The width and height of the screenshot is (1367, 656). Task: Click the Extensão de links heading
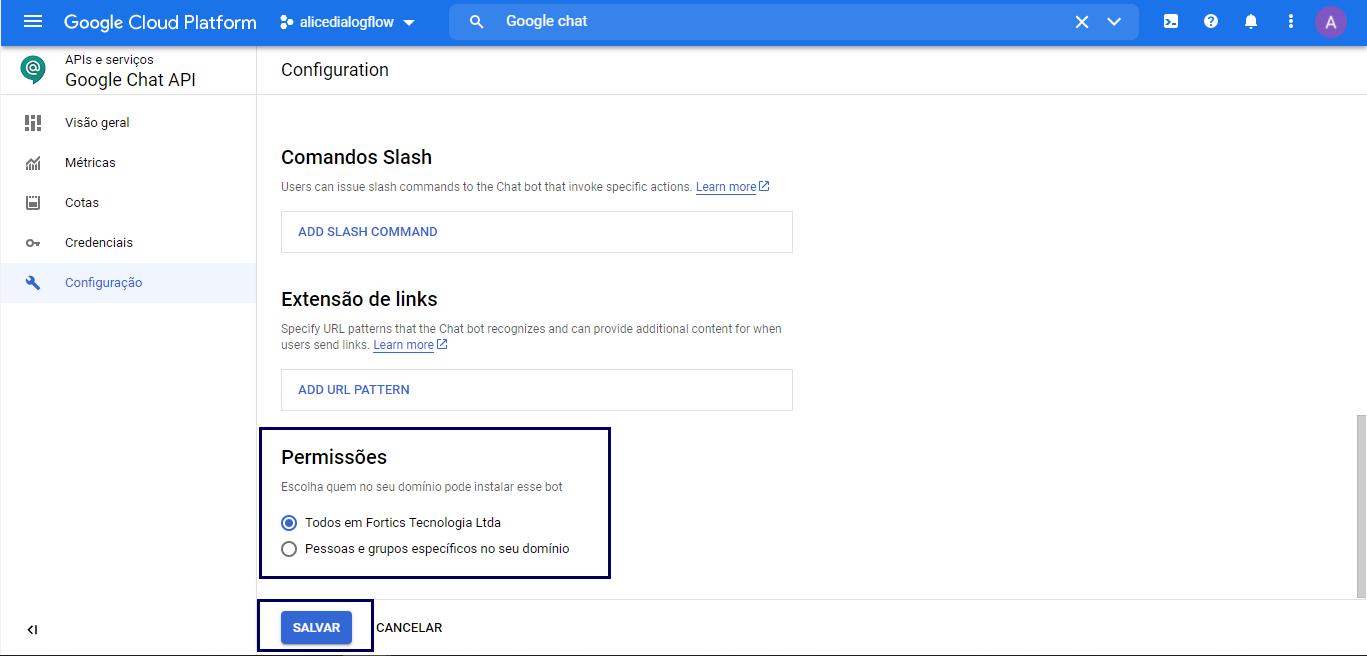[x=360, y=300]
